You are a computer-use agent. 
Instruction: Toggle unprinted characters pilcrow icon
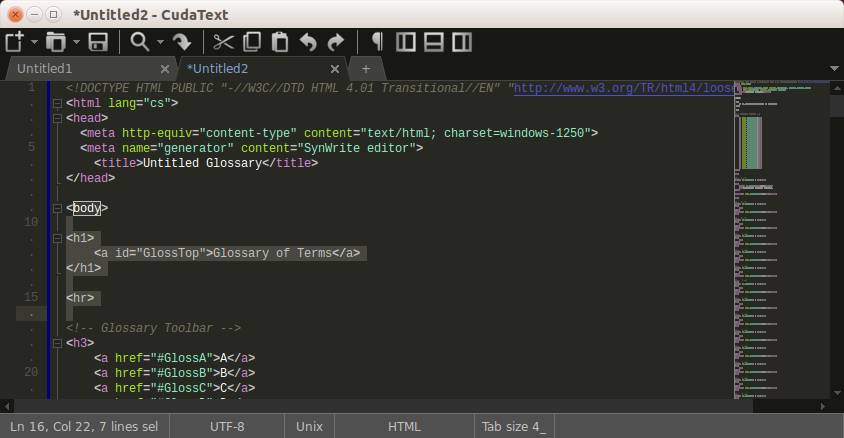tap(377, 42)
